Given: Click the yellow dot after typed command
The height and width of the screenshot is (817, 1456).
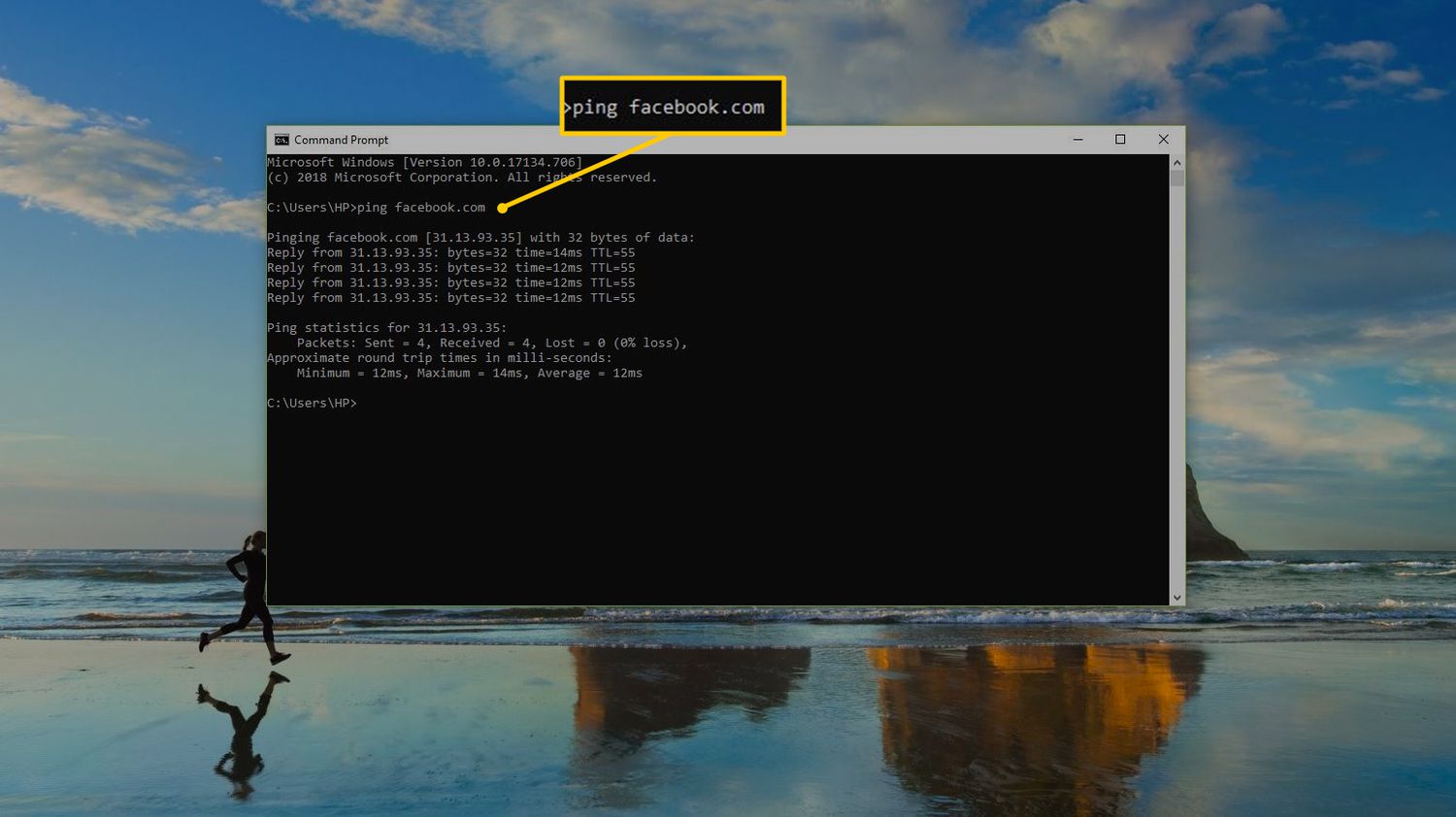Looking at the screenshot, I should (x=502, y=208).
